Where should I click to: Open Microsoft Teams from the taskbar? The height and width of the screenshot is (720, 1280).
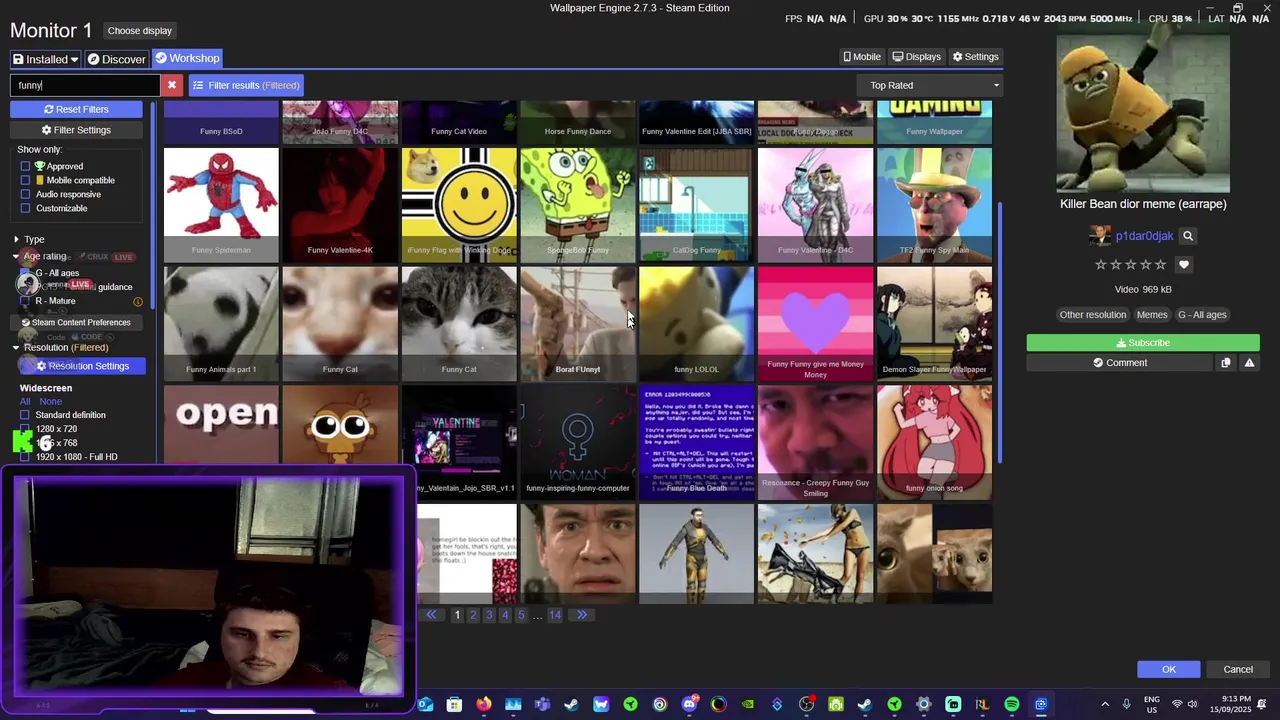point(542,704)
